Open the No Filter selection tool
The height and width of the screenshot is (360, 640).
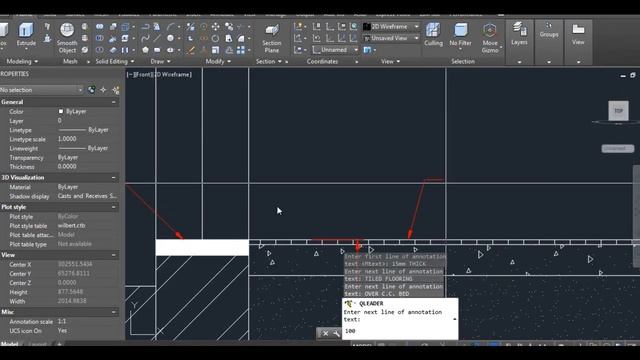(460, 35)
